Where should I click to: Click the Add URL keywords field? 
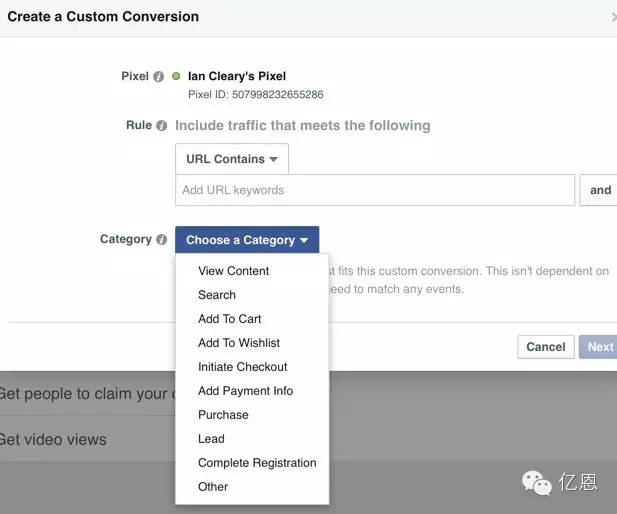(375, 190)
